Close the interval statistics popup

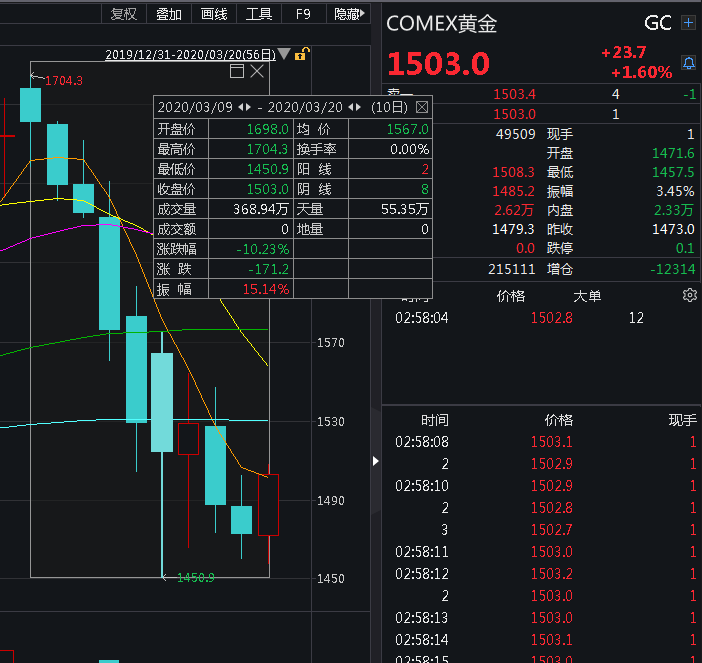[x=422, y=107]
